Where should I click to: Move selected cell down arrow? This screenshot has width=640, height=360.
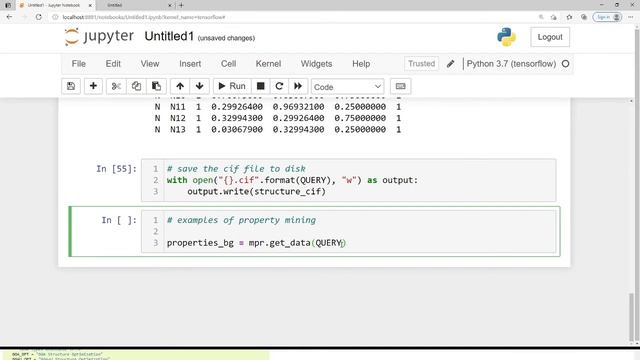[x=200, y=86]
